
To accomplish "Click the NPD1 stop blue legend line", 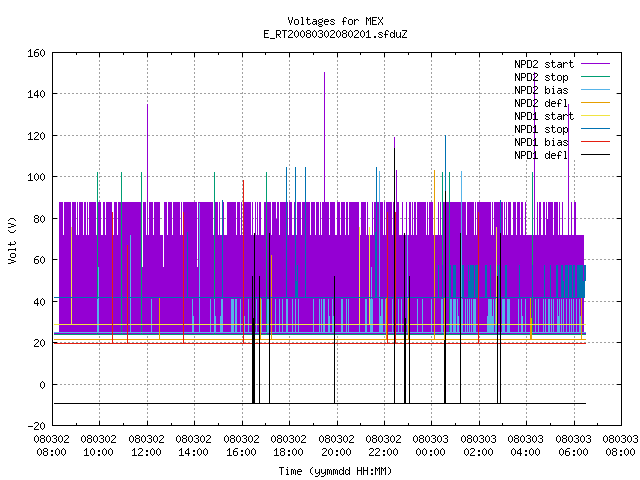I will (596, 129).
